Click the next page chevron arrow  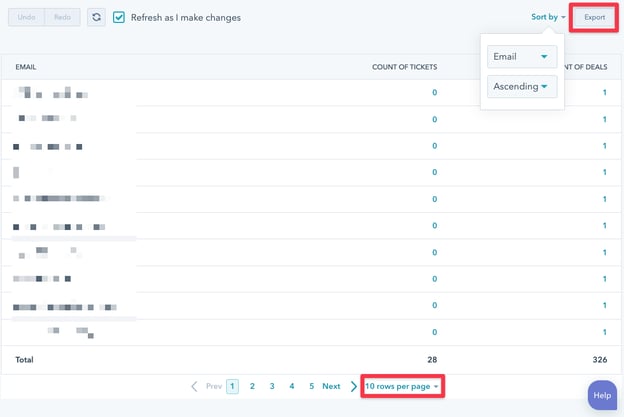[353, 386]
